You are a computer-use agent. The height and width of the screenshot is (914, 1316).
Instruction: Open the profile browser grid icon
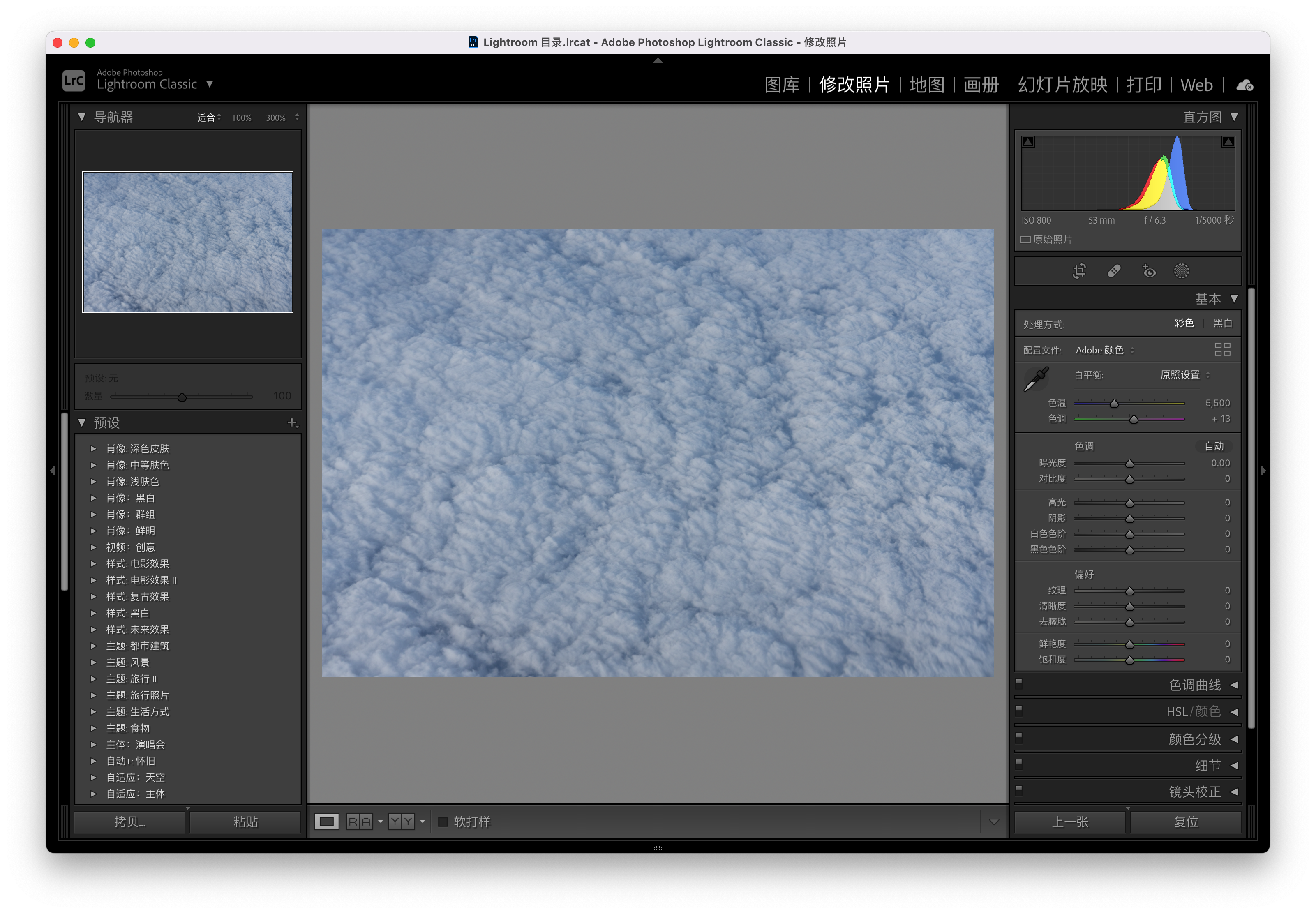[1222, 349]
